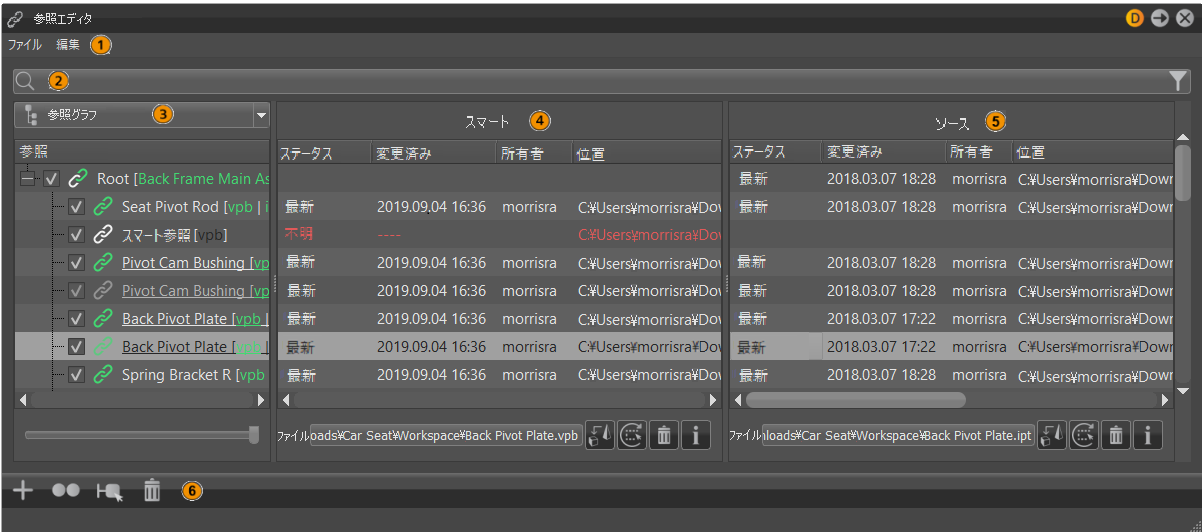Click the search input field
The height and width of the screenshot is (532, 1202).
point(600,82)
